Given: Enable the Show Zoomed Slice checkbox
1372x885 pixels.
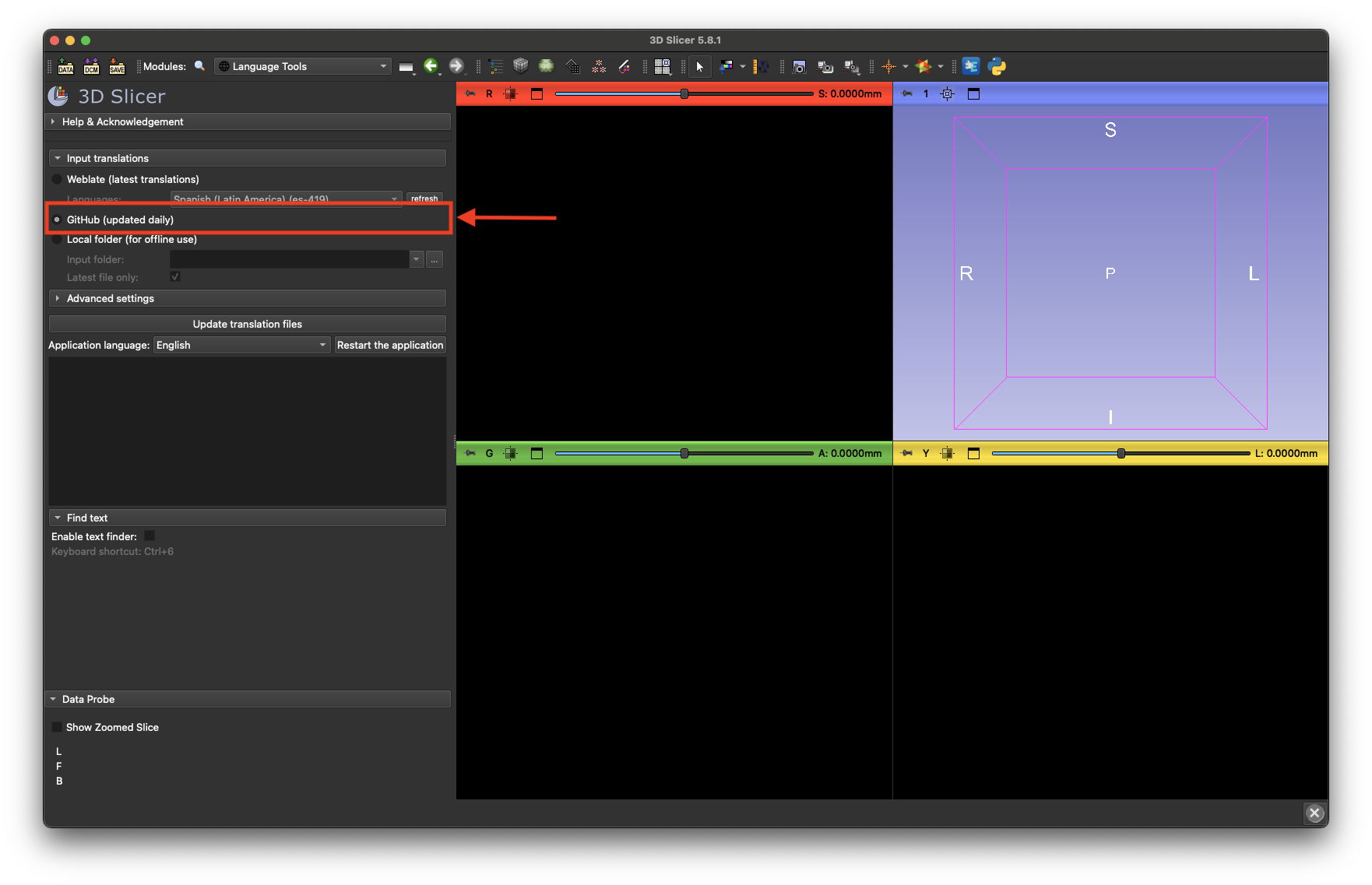Looking at the screenshot, I should [x=57, y=727].
